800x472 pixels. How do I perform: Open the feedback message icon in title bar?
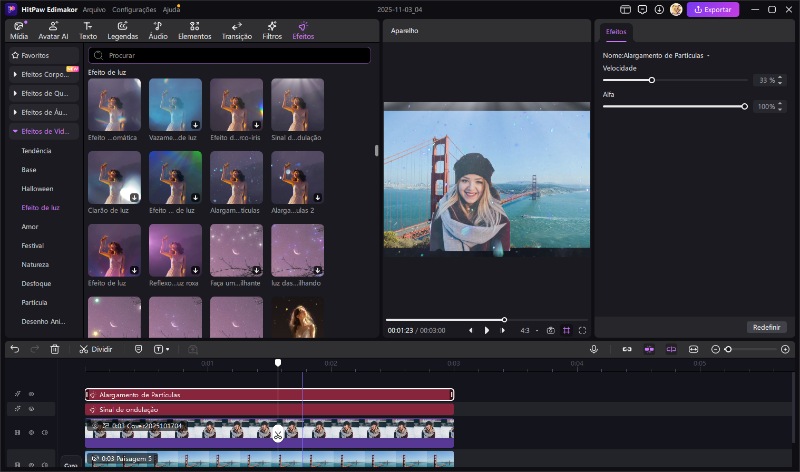pyautogui.click(x=642, y=9)
